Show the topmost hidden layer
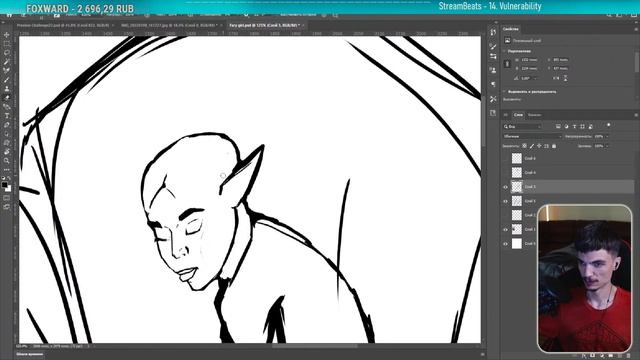640x360 pixels. [x=505, y=158]
